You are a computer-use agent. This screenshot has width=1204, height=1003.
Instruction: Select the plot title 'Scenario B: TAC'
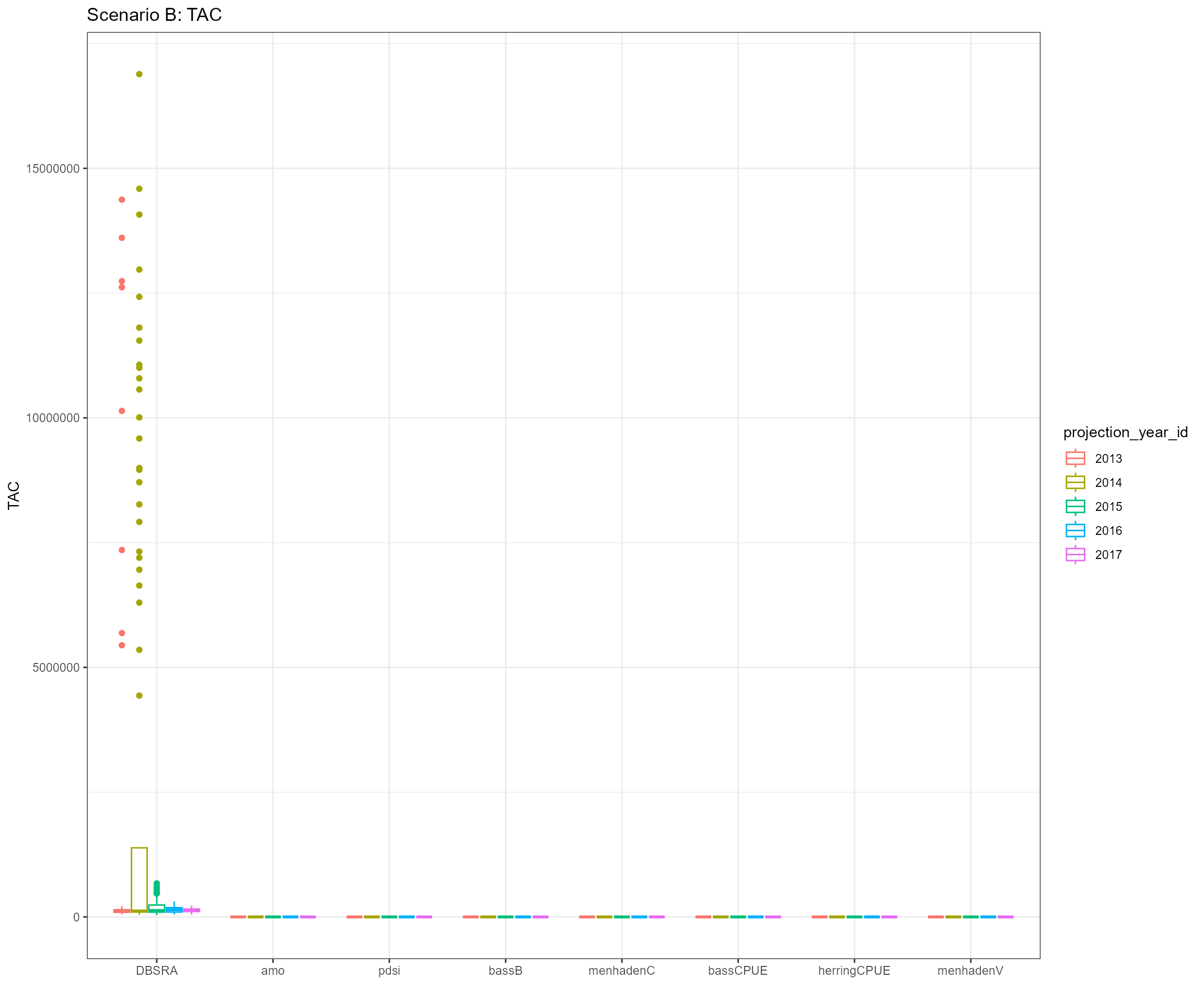point(154,15)
